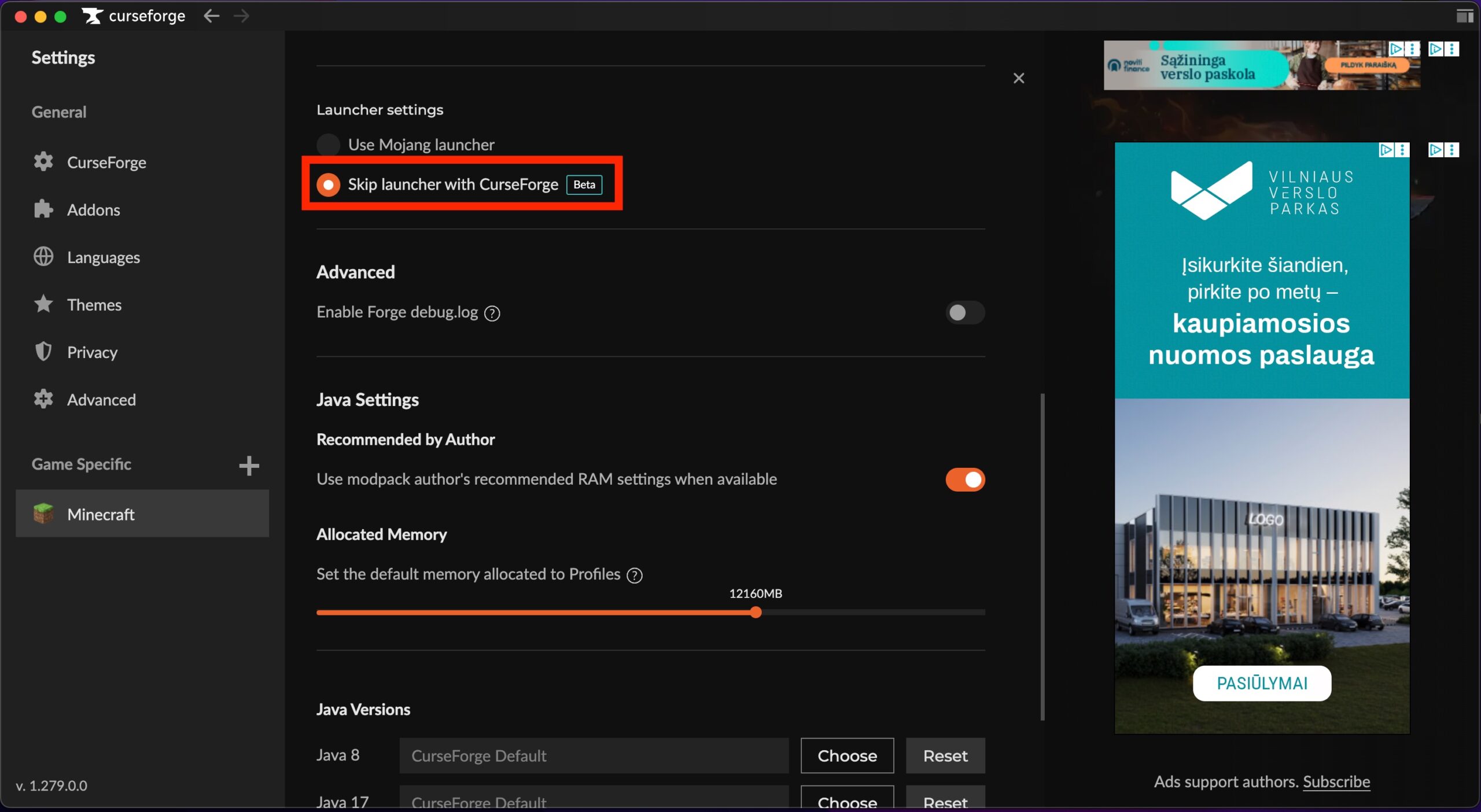Click the star Themes icon
This screenshot has width=1481, height=812.
tap(43, 304)
